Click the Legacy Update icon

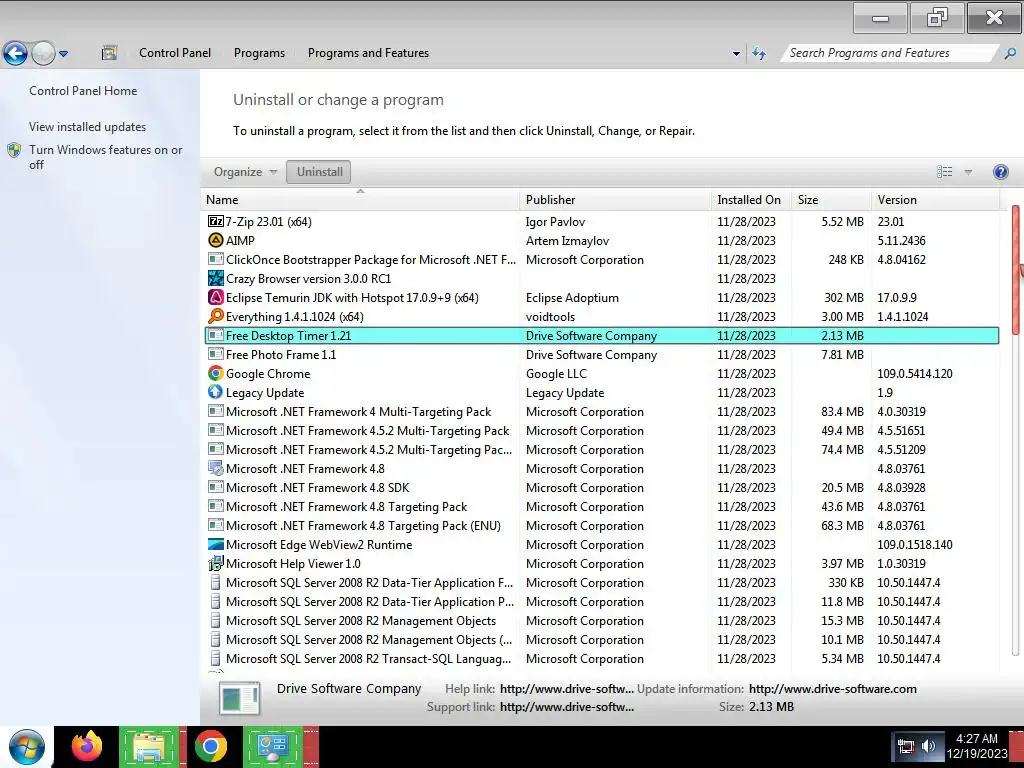[216, 392]
